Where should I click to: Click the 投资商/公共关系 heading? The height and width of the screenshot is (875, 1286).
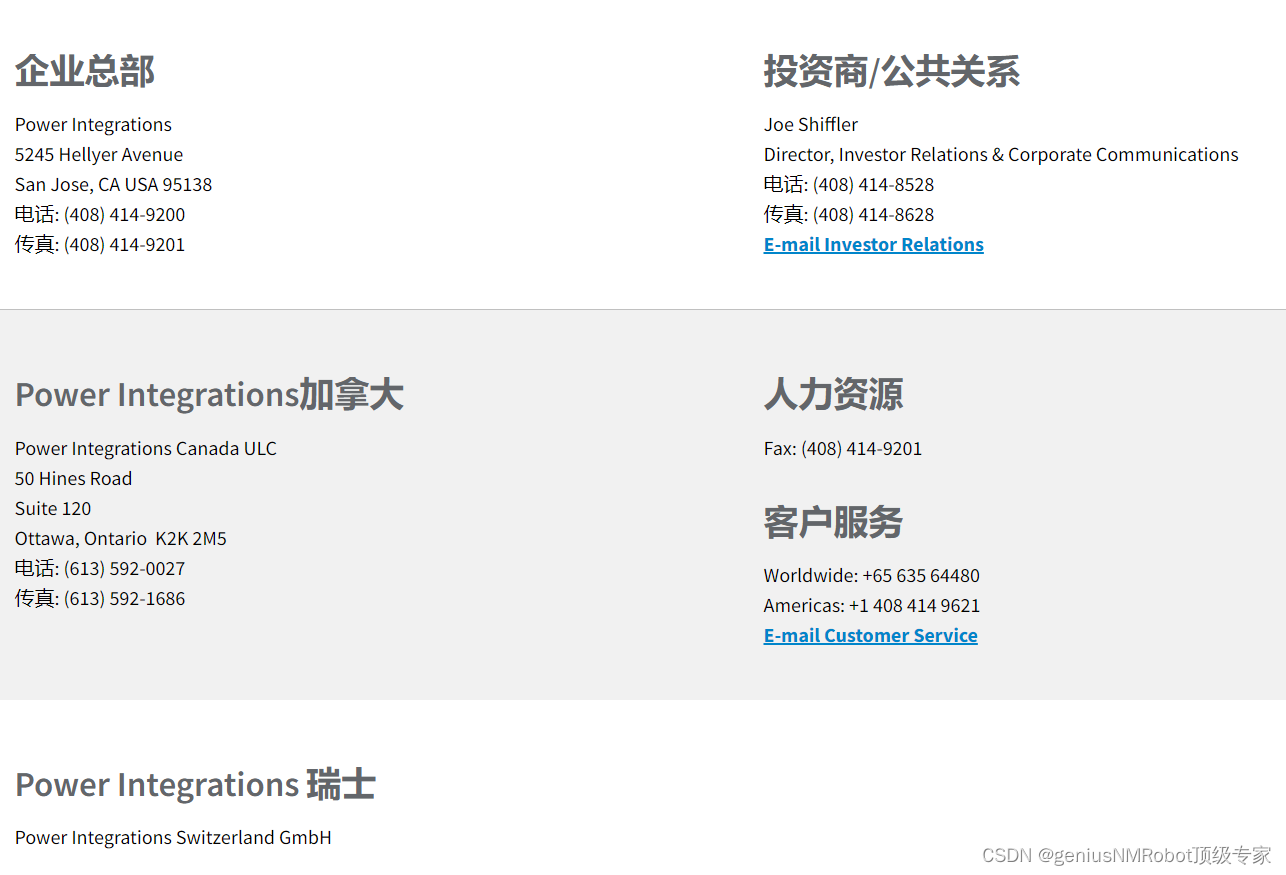pyautogui.click(x=892, y=72)
